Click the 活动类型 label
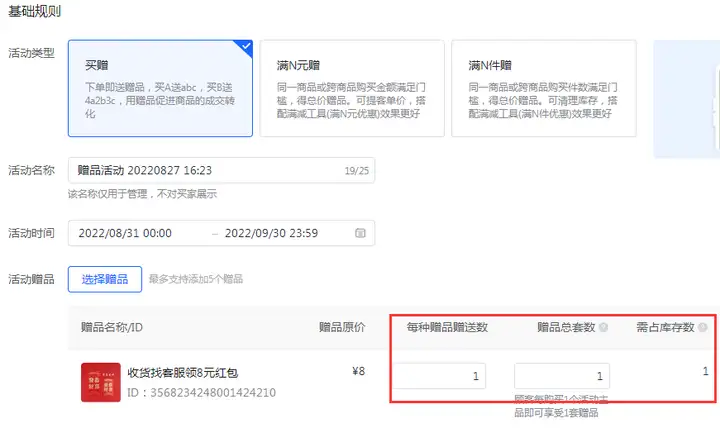This screenshot has width=720, height=428. 31,53
